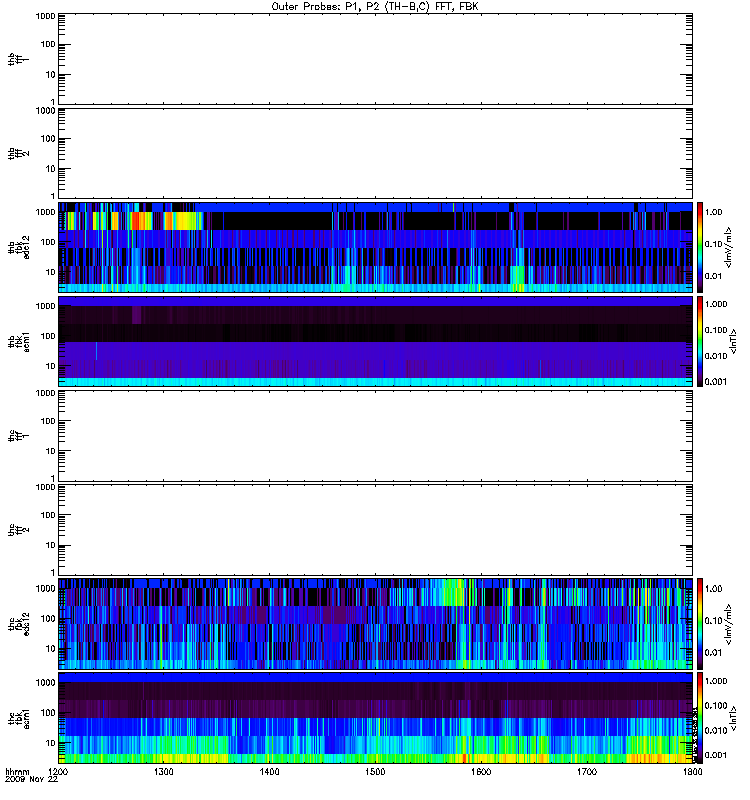Image resolution: width=750 pixels, height=800 pixels.
Task: Click the 1600 time axis label
Action: click(x=481, y=772)
